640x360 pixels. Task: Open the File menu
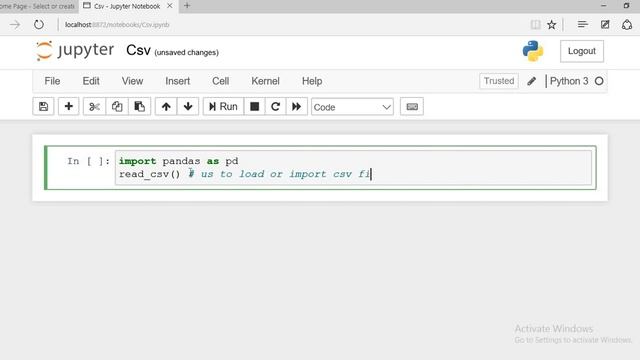(52, 81)
